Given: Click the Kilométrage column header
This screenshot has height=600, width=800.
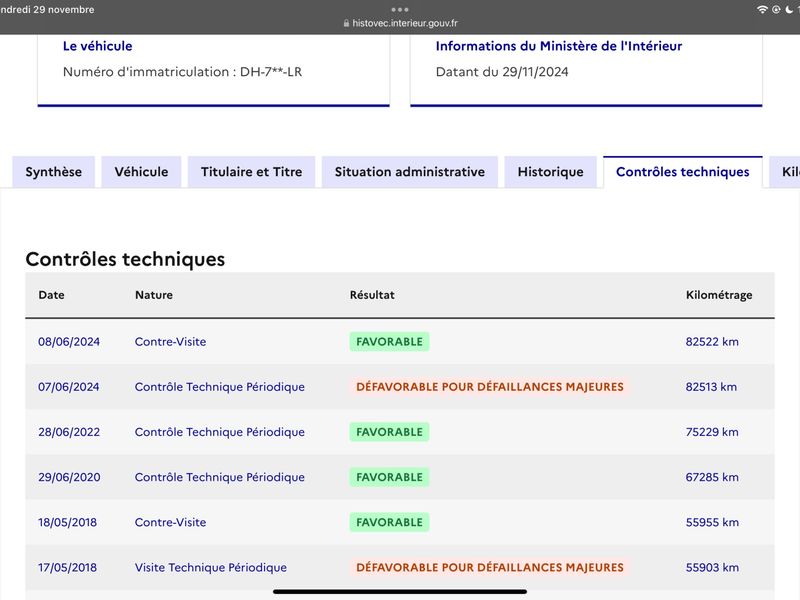Looking at the screenshot, I should [719, 295].
